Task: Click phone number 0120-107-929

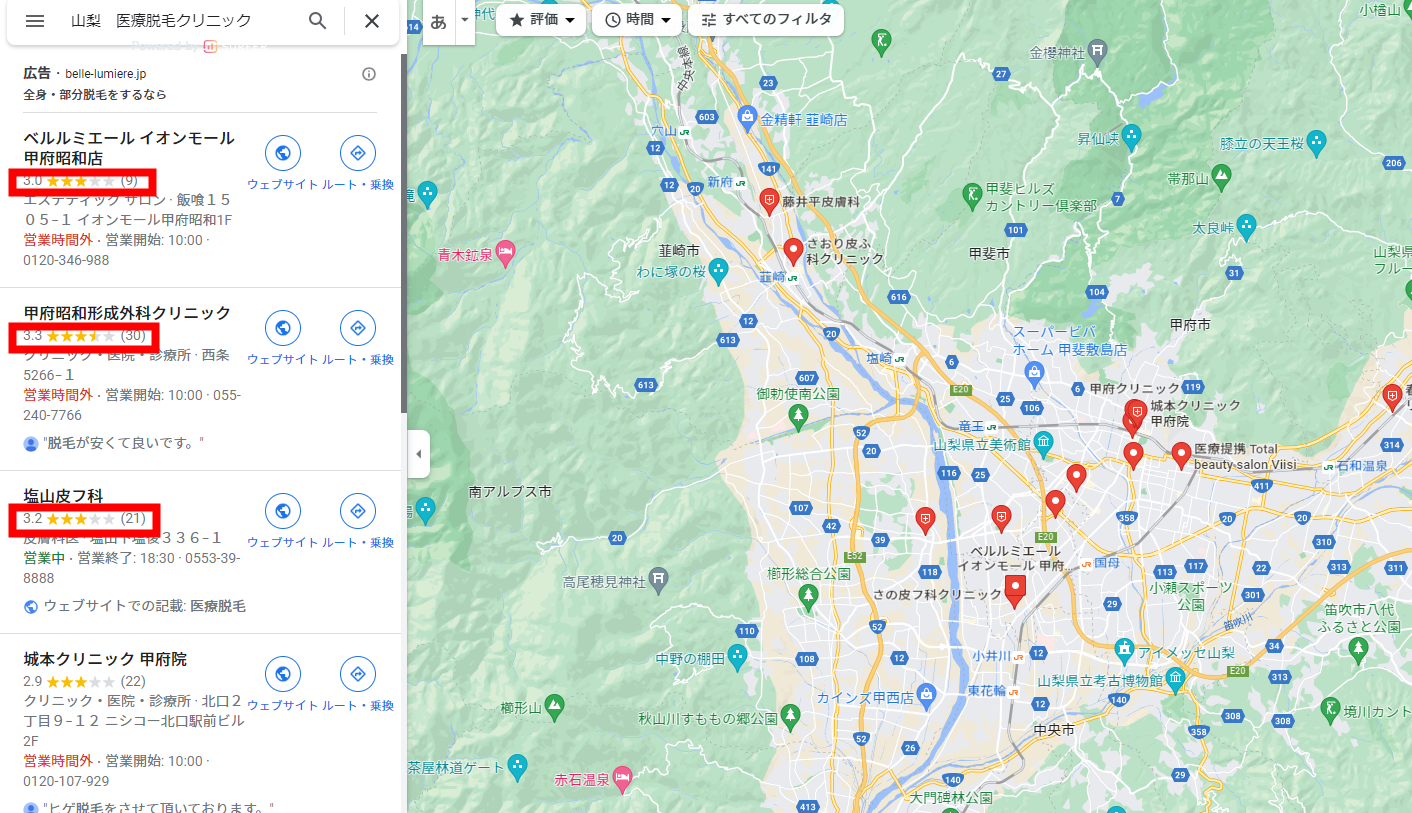Action: click(x=66, y=781)
